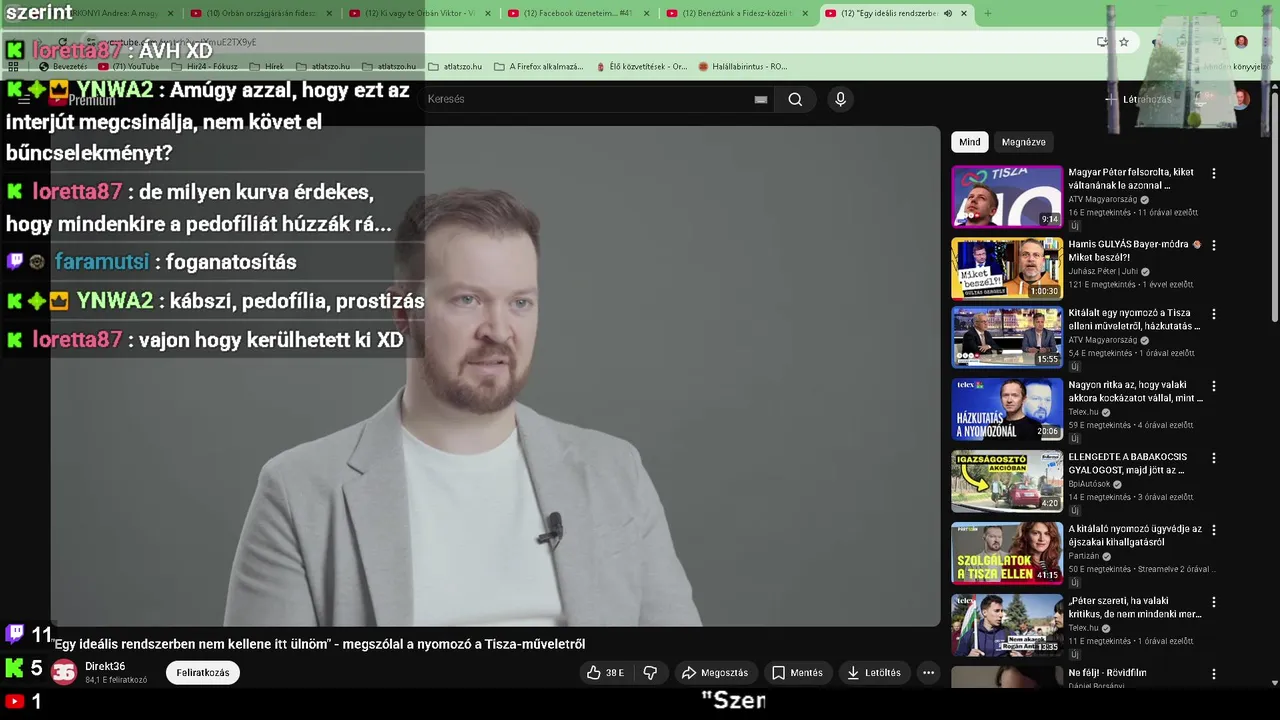Image resolution: width=1280 pixels, height=720 pixels.
Task: Bookmark this page with the star icon
Action: 1124,42
